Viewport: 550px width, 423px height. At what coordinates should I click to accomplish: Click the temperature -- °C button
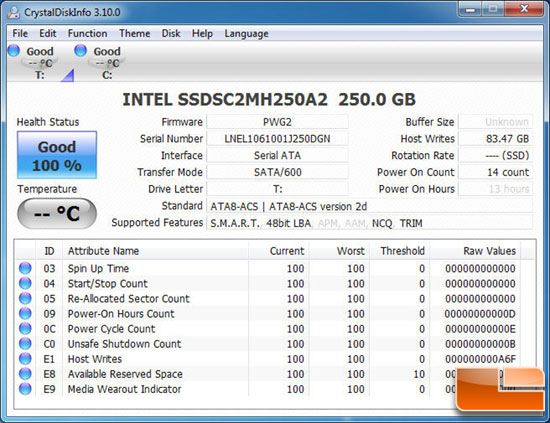pyautogui.click(x=57, y=213)
